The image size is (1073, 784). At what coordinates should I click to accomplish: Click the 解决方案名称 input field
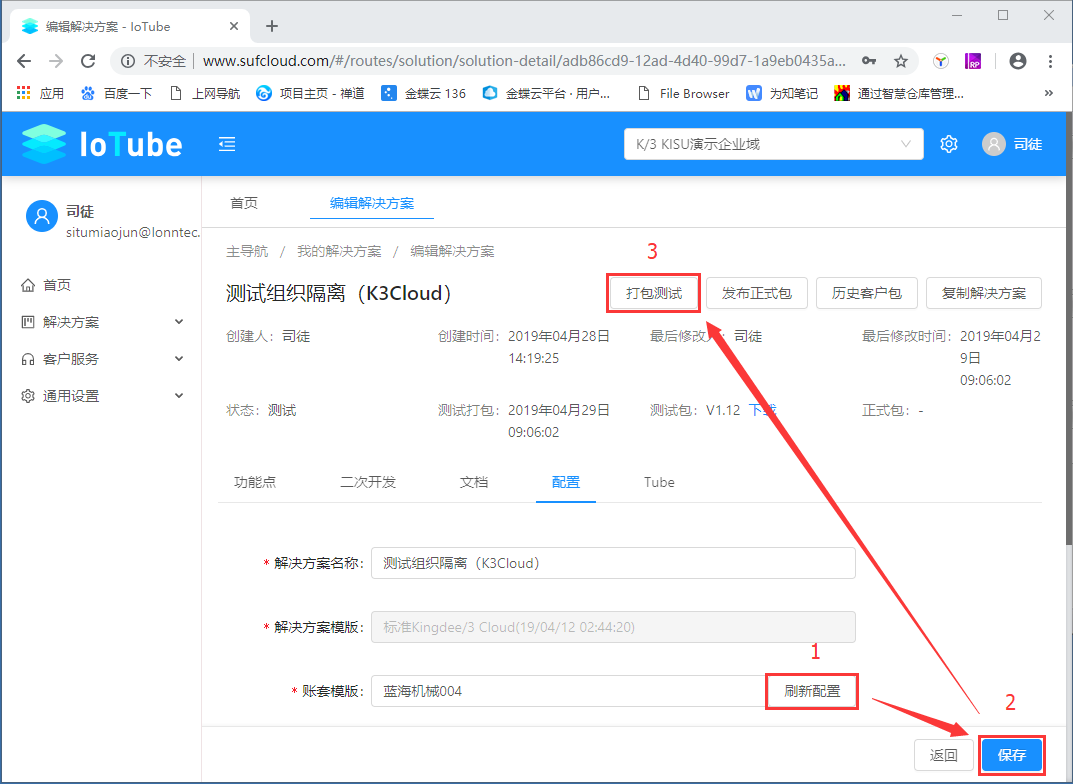(613, 563)
